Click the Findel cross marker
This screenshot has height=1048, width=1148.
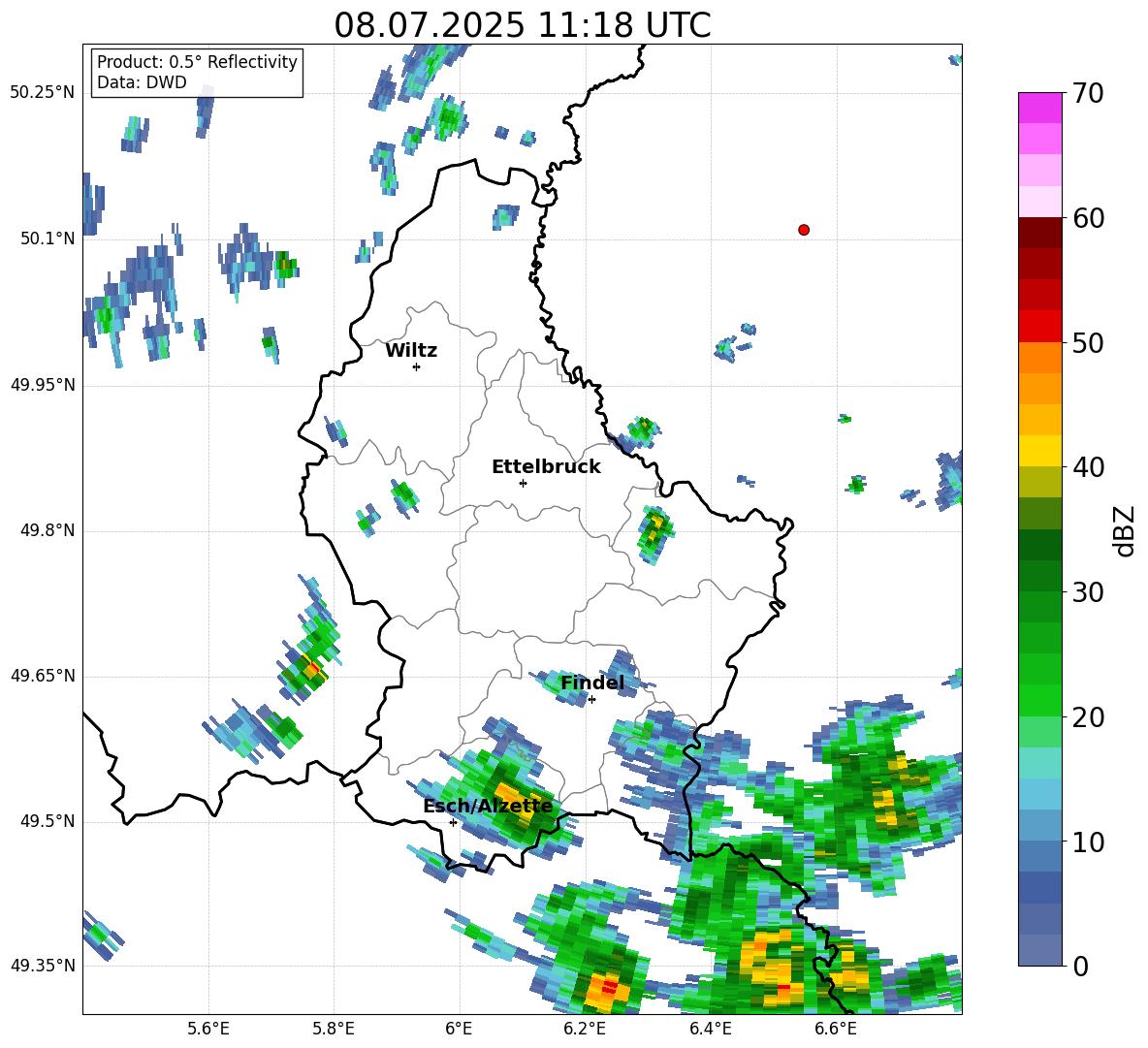[x=591, y=700]
